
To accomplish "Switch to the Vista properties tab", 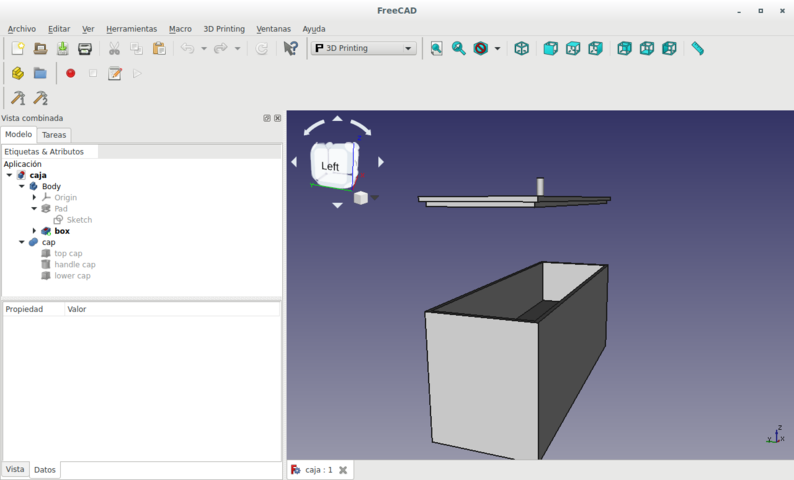I will click(15, 469).
